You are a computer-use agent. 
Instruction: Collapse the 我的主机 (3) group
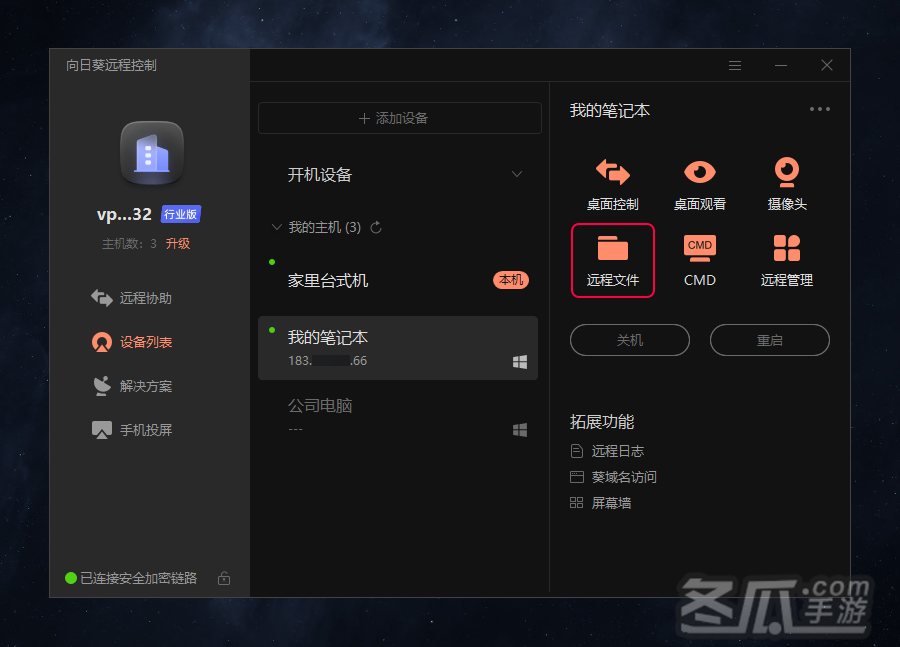(277, 227)
